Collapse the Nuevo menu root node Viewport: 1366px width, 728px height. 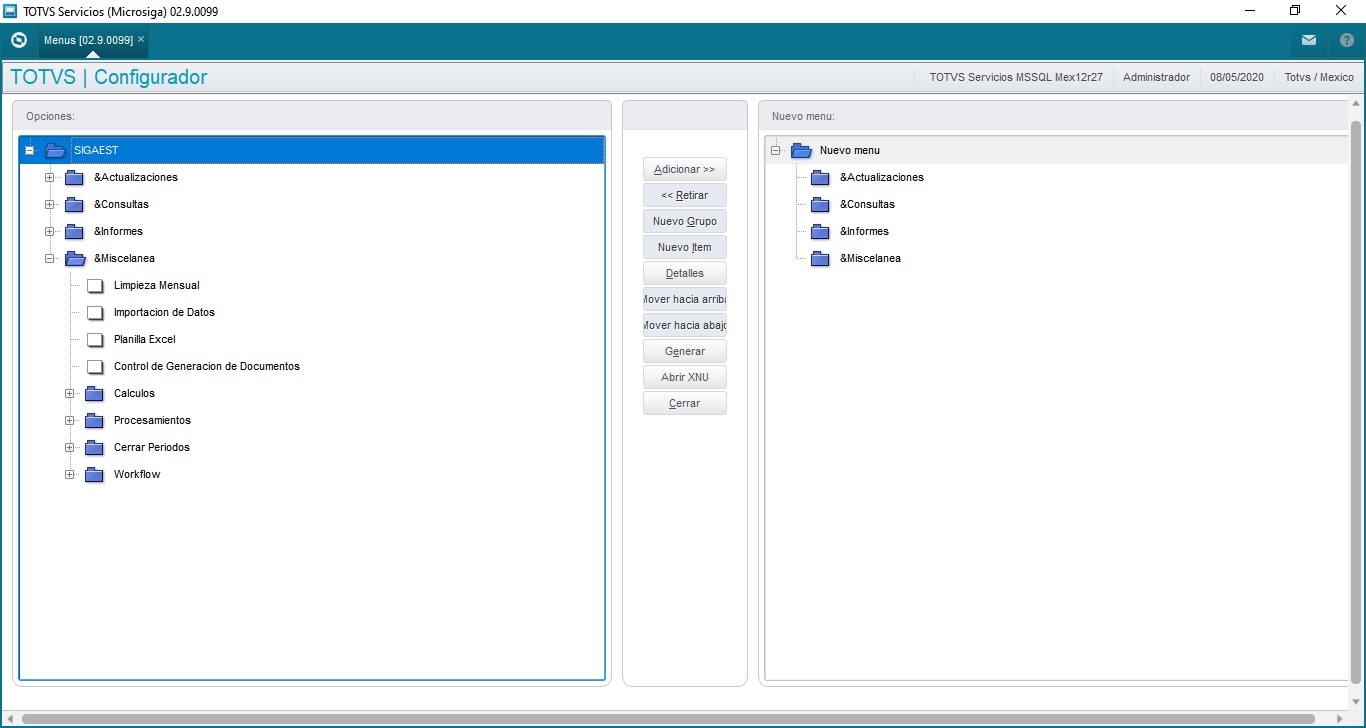point(775,150)
